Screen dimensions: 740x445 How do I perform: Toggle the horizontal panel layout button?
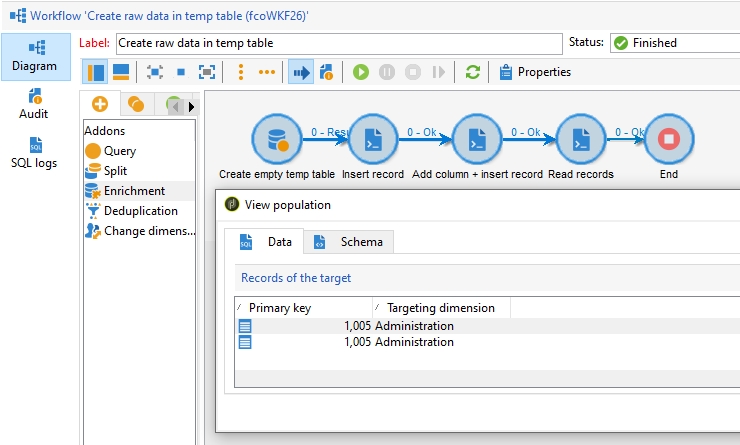coord(120,72)
